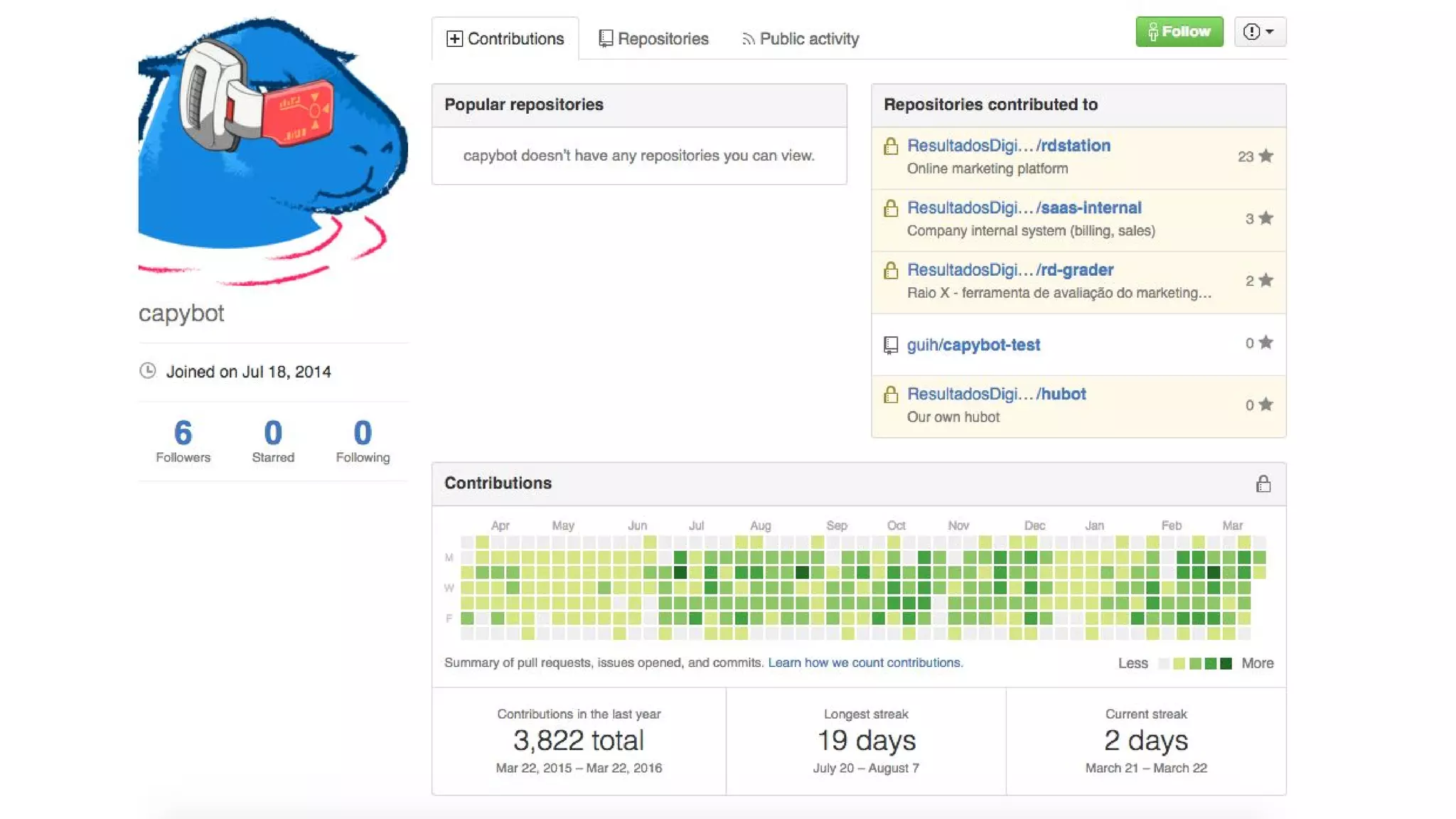Select the Contributions tab
The width and height of the screenshot is (1456, 819).
pyautogui.click(x=505, y=39)
